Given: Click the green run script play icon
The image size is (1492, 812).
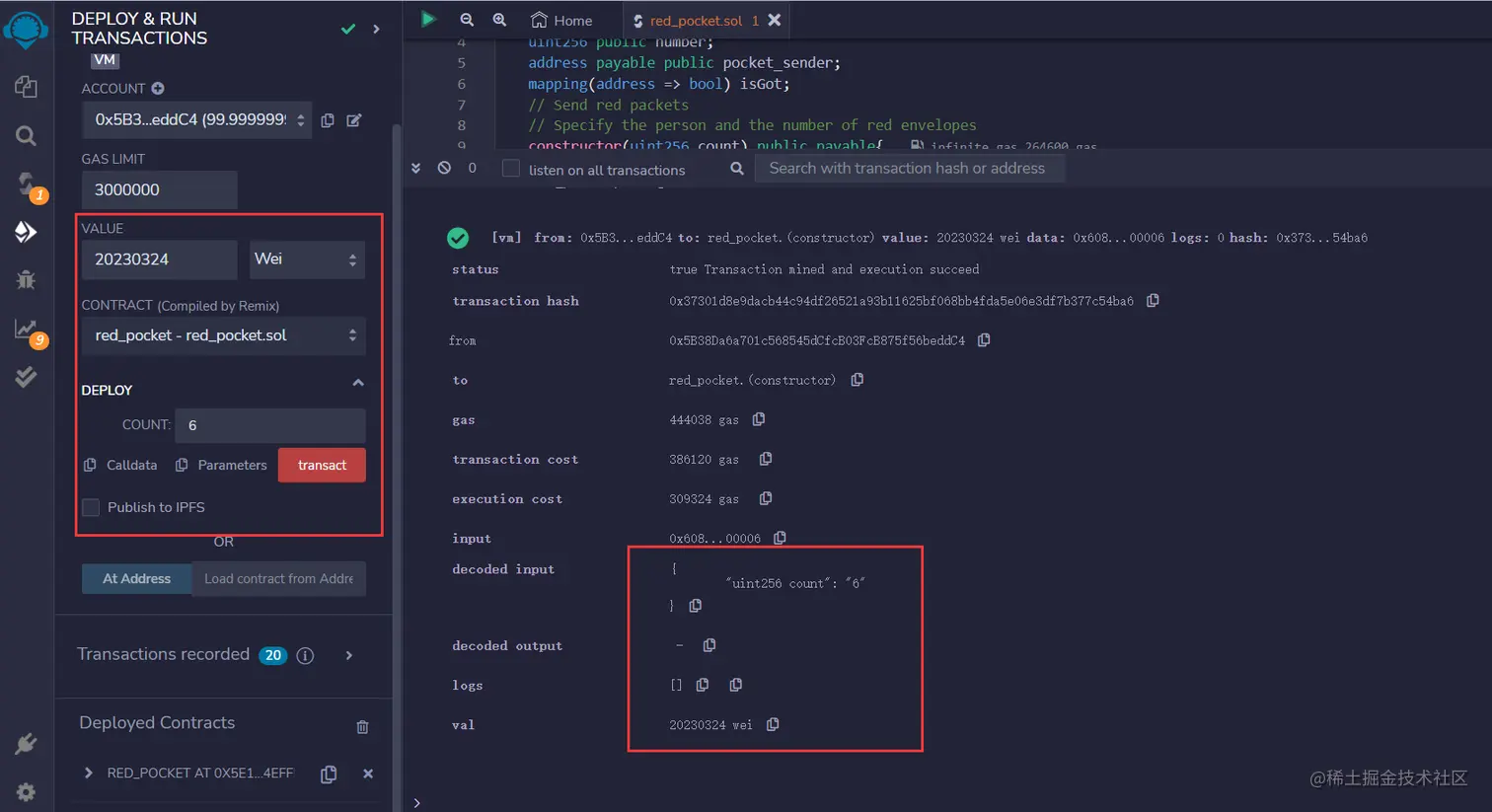Looking at the screenshot, I should tap(428, 19).
